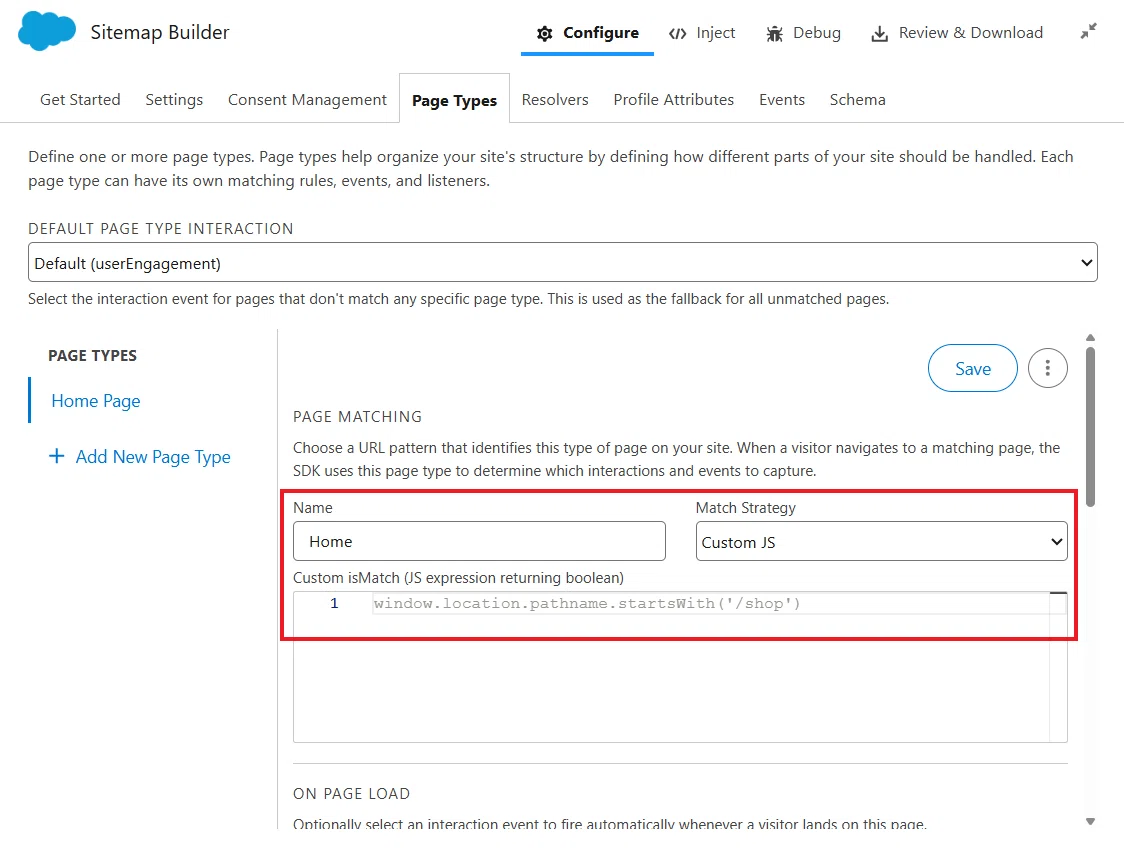The height and width of the screenshot is (855, 1124).
Task: Click the Sitemap Builder title
Action: tap(160, 32)
